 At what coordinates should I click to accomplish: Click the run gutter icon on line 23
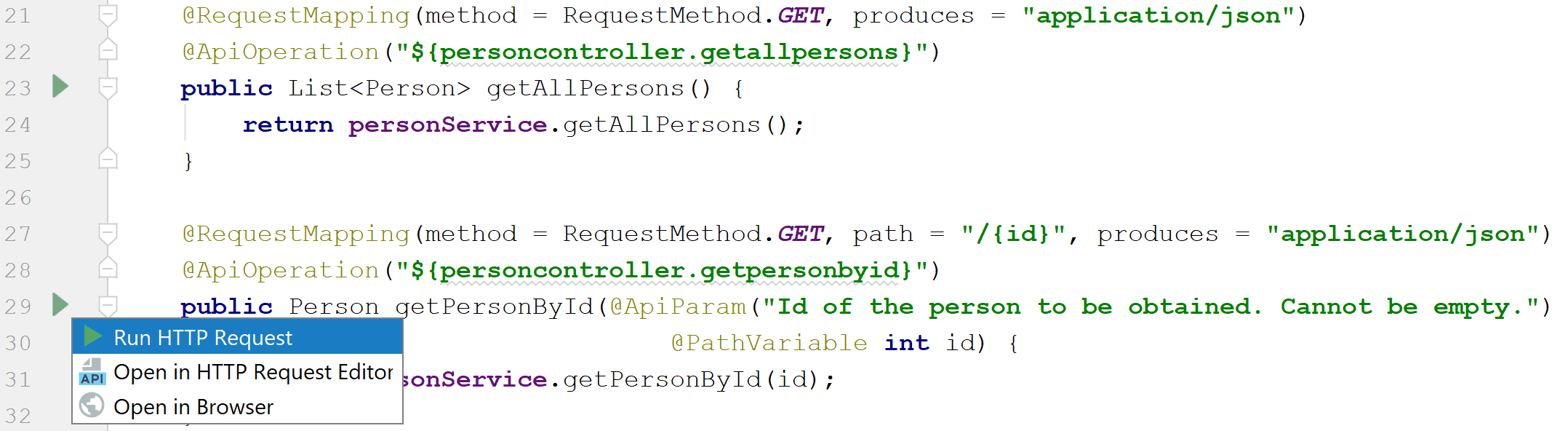coord(60,87)
